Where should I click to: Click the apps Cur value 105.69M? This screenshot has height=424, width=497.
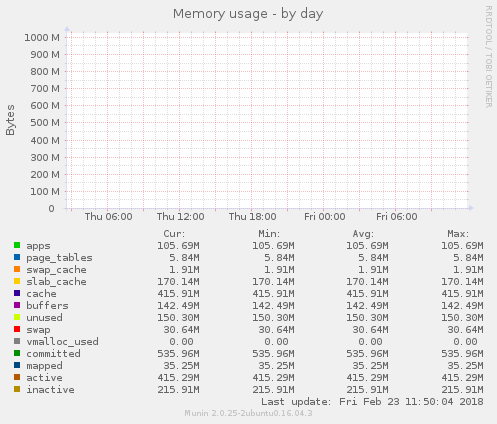tap(178, 246)
